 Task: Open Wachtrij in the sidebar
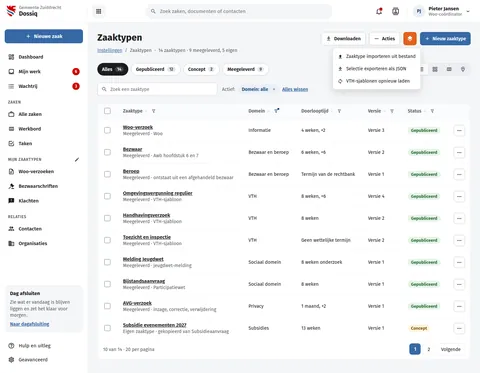point(44,86)
